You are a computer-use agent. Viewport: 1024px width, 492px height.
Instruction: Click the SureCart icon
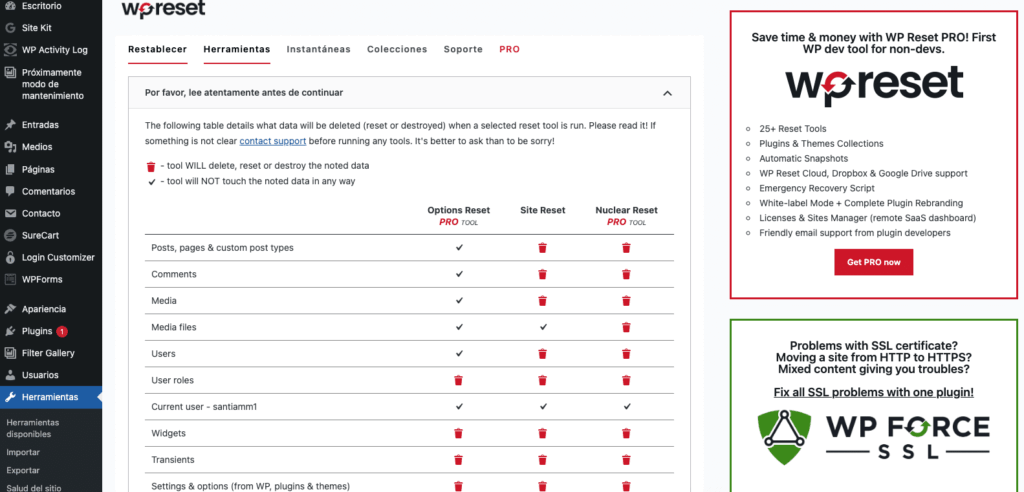[10, 235]
